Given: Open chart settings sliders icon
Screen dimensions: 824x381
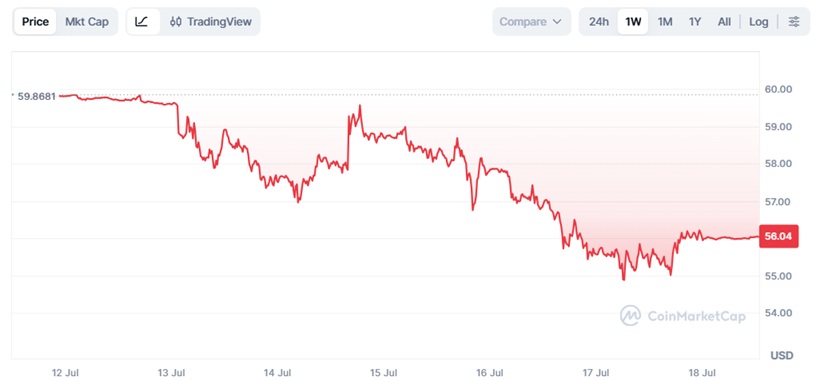Looking at the screenshot, I should click(794, 22).
